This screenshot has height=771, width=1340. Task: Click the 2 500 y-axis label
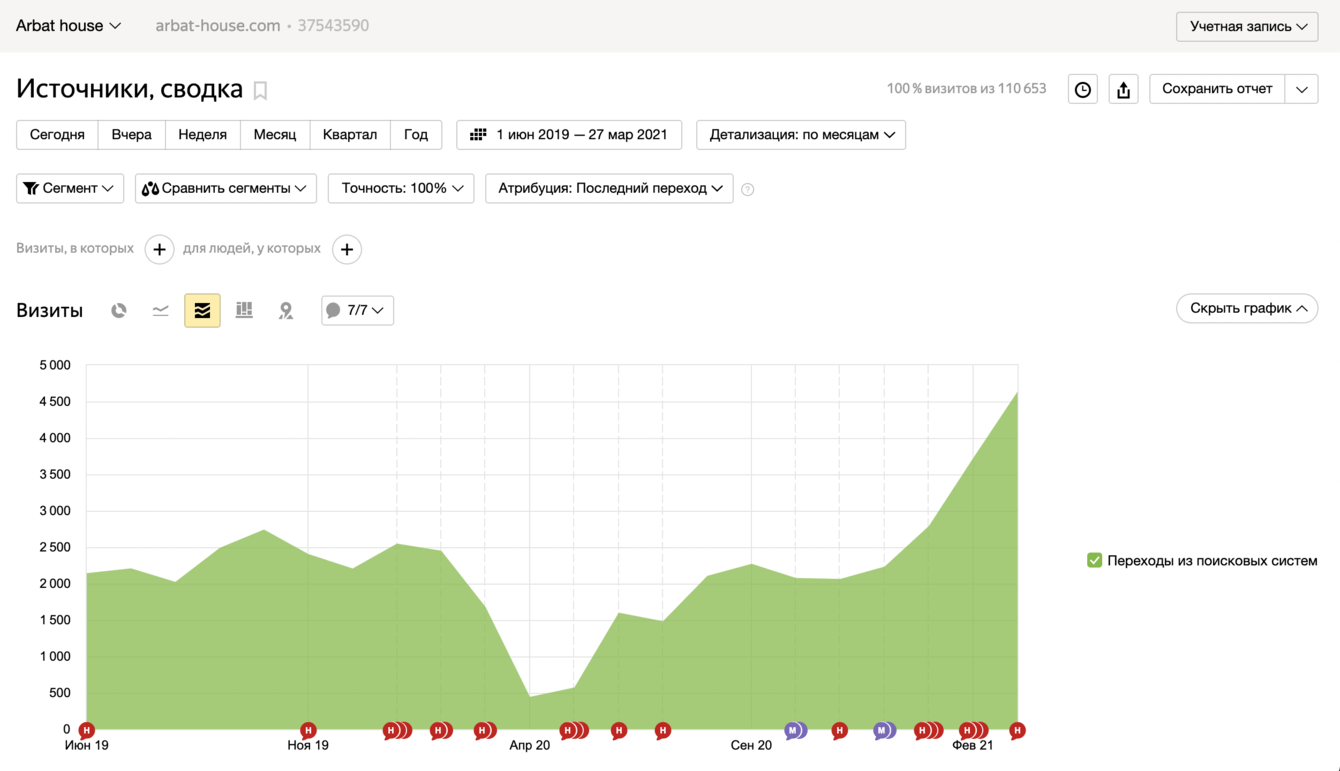point(55,547)
